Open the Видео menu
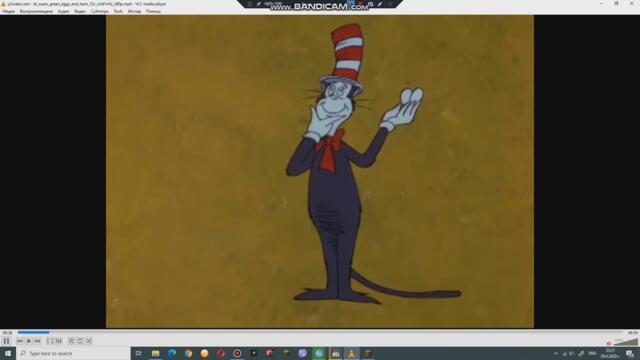640x360 pixels. (x=80, y=11)
